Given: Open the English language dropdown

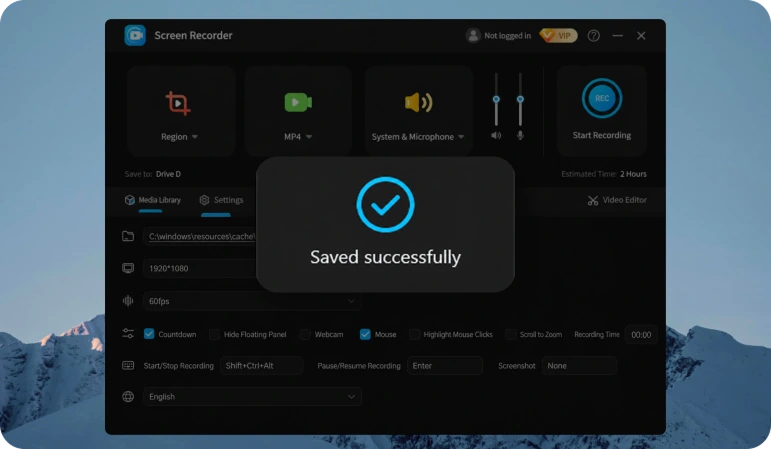Looking at the screenshot, I should [252, 397].
